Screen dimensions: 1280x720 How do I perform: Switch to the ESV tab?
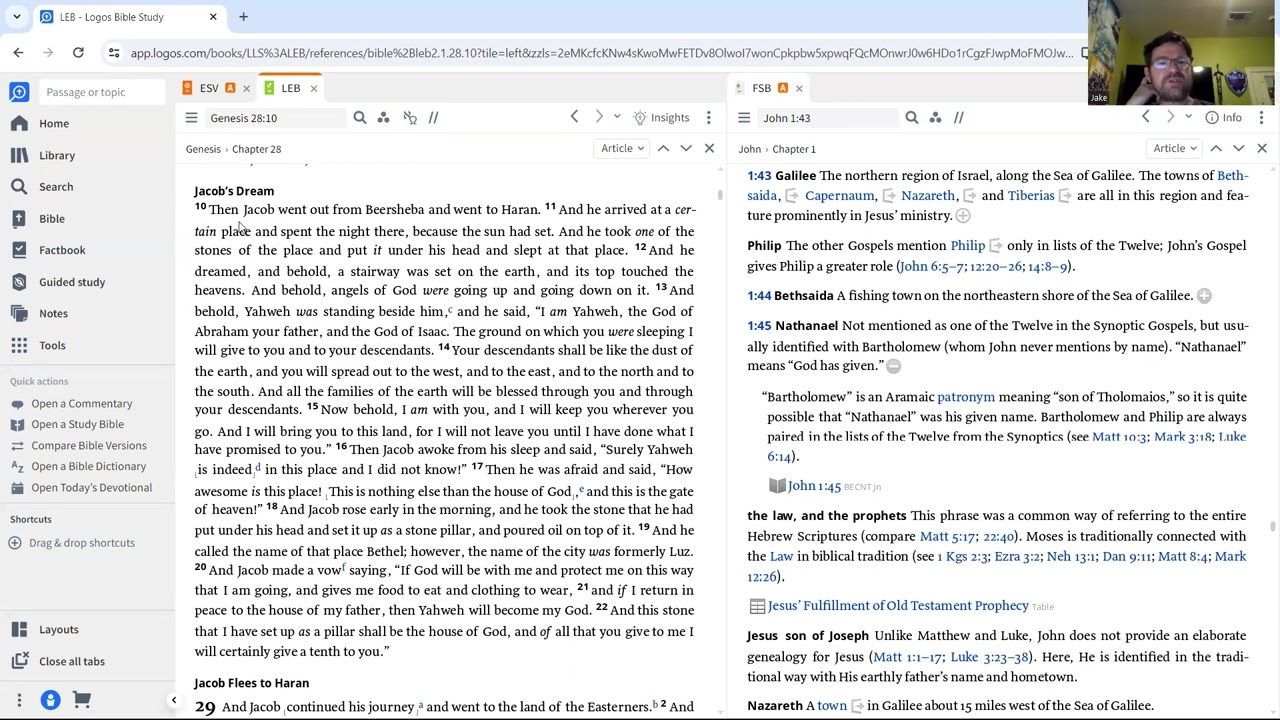(x=209, y=88)
